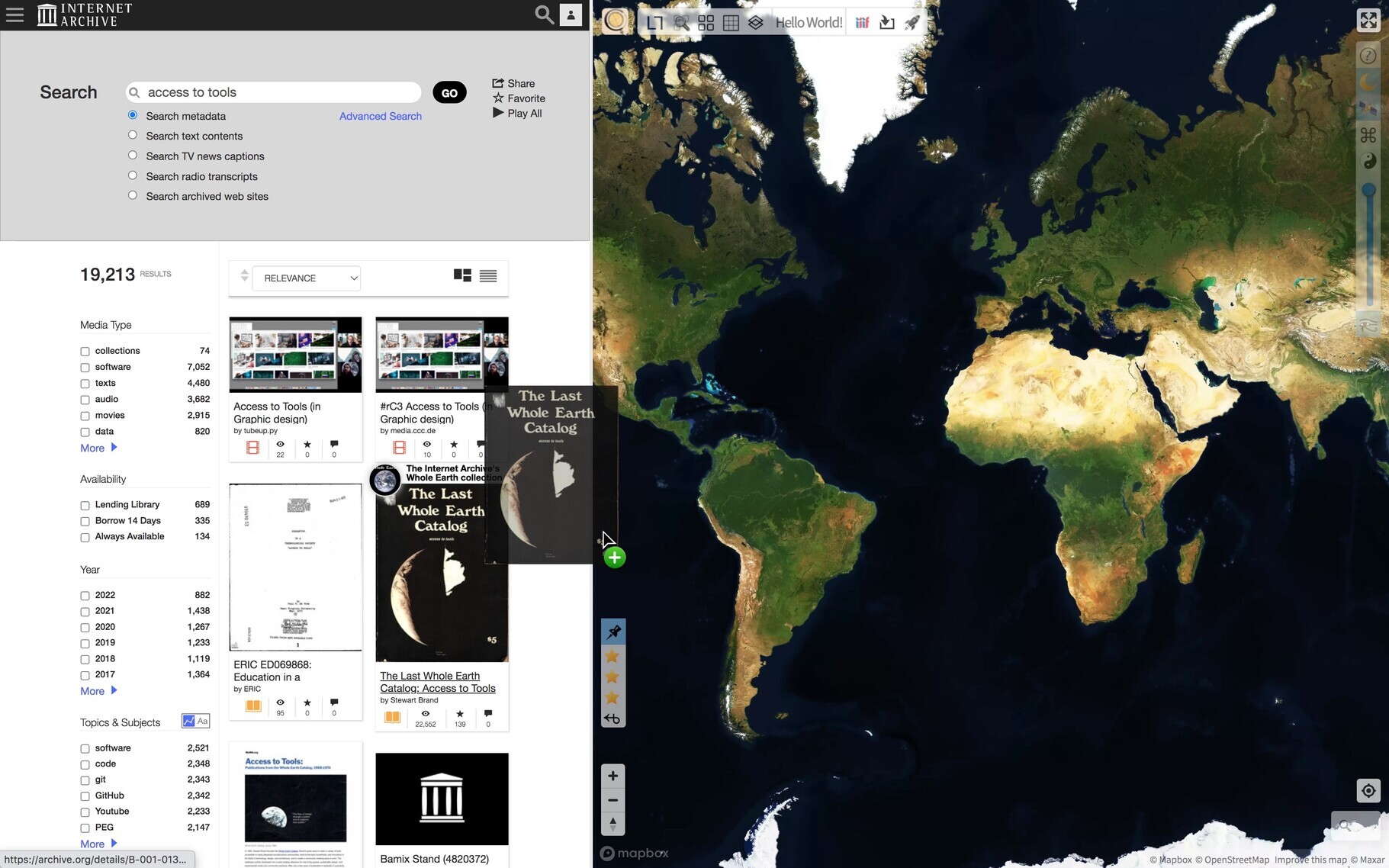Open the map layers stack icon

[755, 23]
